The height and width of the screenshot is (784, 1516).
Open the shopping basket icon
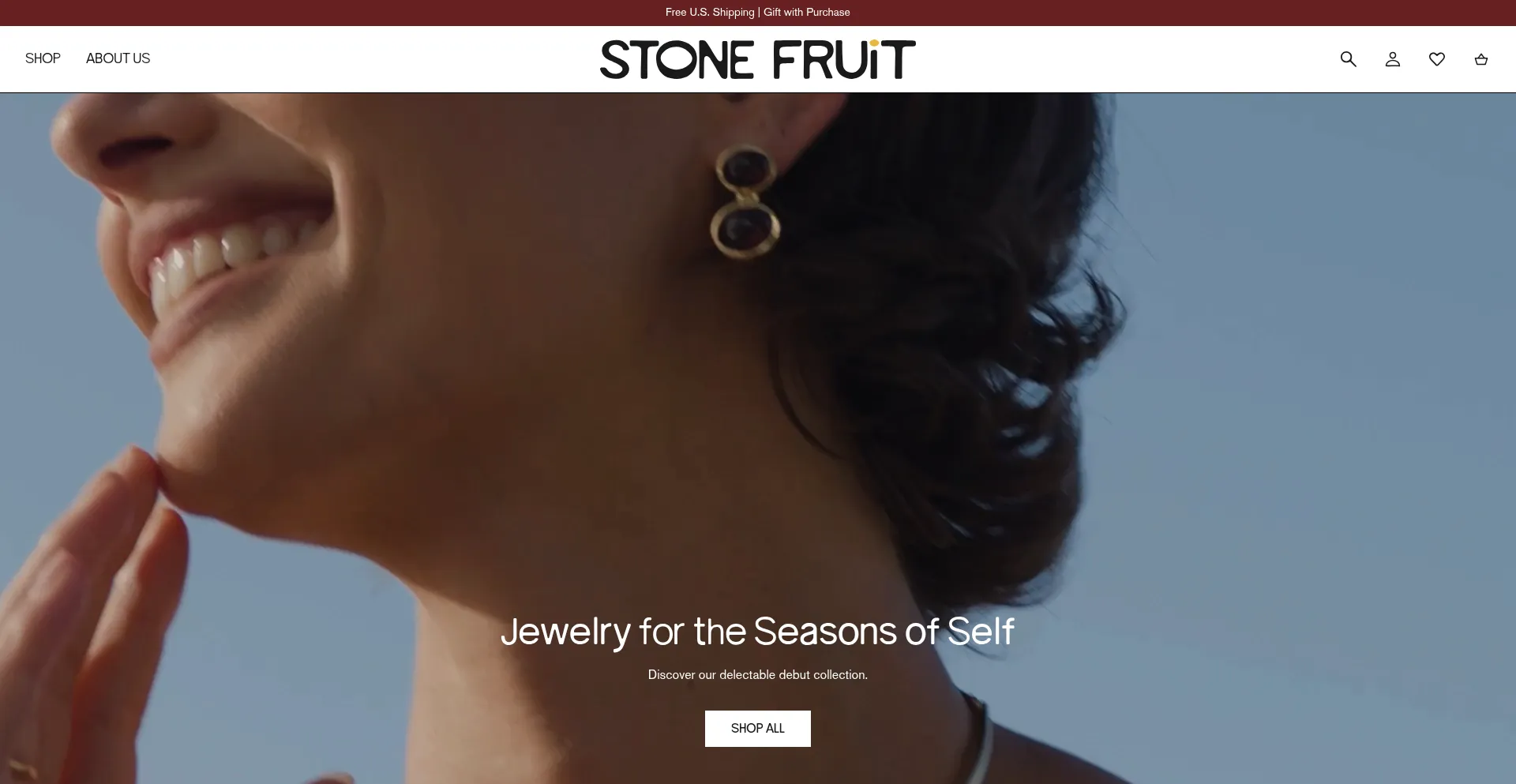click(x=1480, y=59)
